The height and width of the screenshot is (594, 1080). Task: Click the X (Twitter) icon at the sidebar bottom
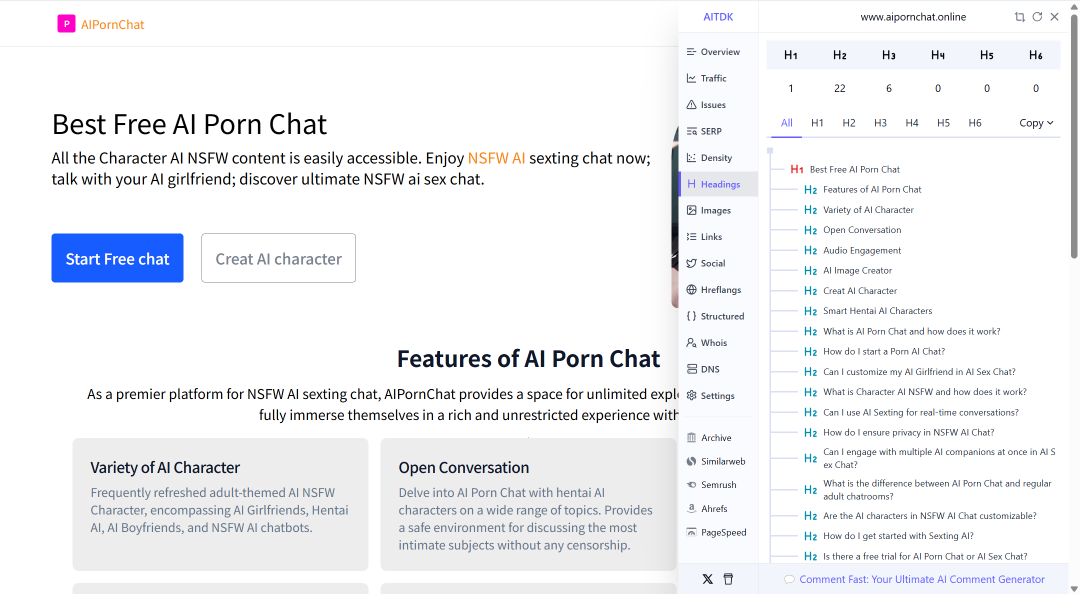pos(707,579)
